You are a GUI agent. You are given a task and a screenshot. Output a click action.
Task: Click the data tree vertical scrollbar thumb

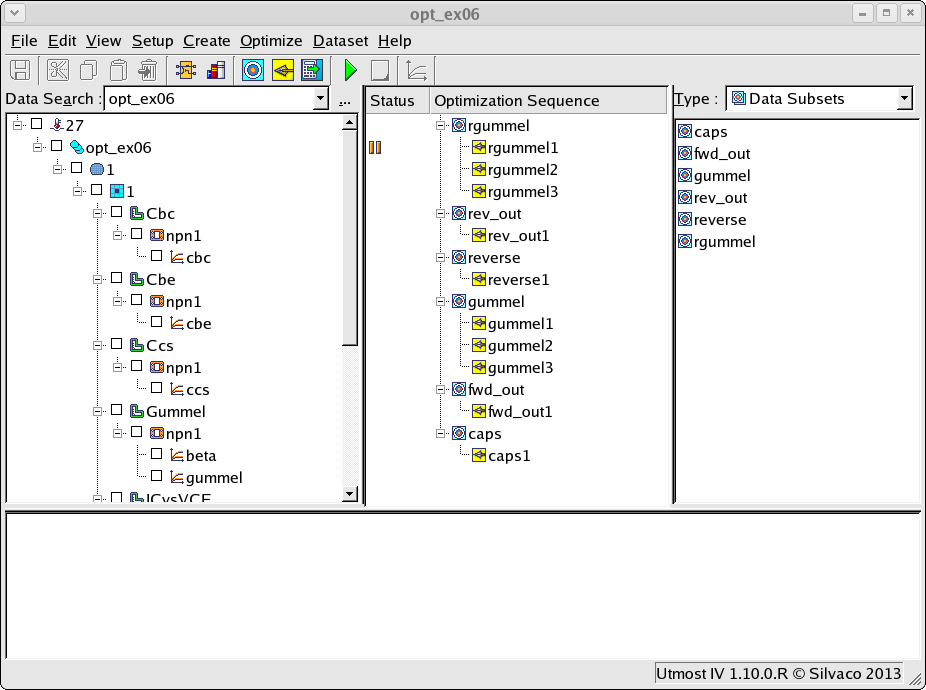click(350, 237)
